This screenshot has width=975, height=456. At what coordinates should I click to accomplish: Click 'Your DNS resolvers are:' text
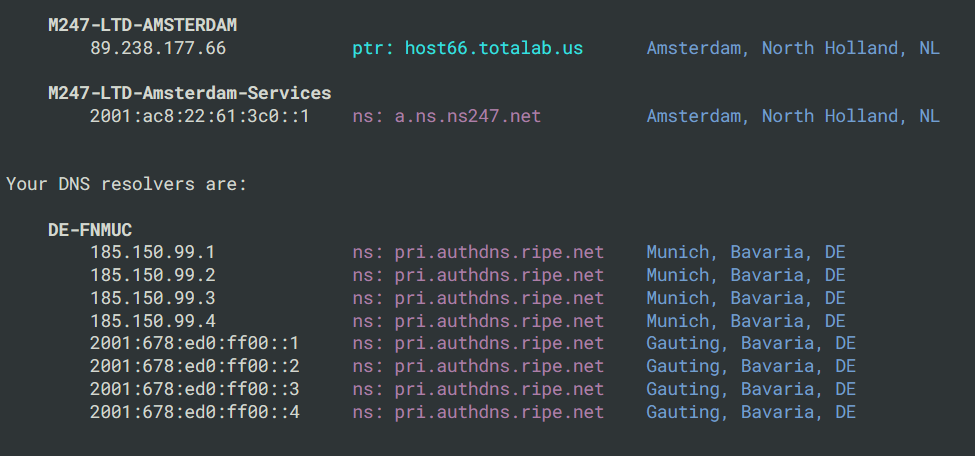(127, 184)
